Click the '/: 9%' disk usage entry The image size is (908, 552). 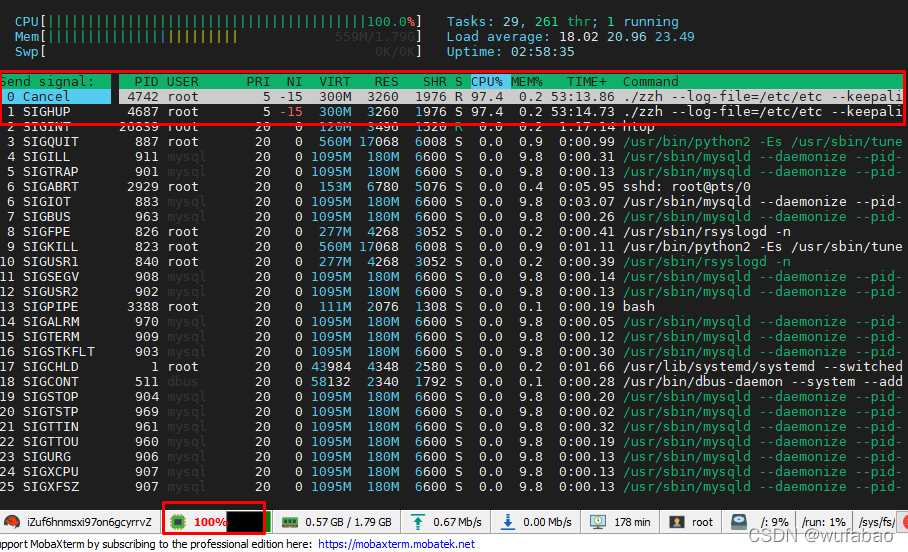(x=774, y=522)
